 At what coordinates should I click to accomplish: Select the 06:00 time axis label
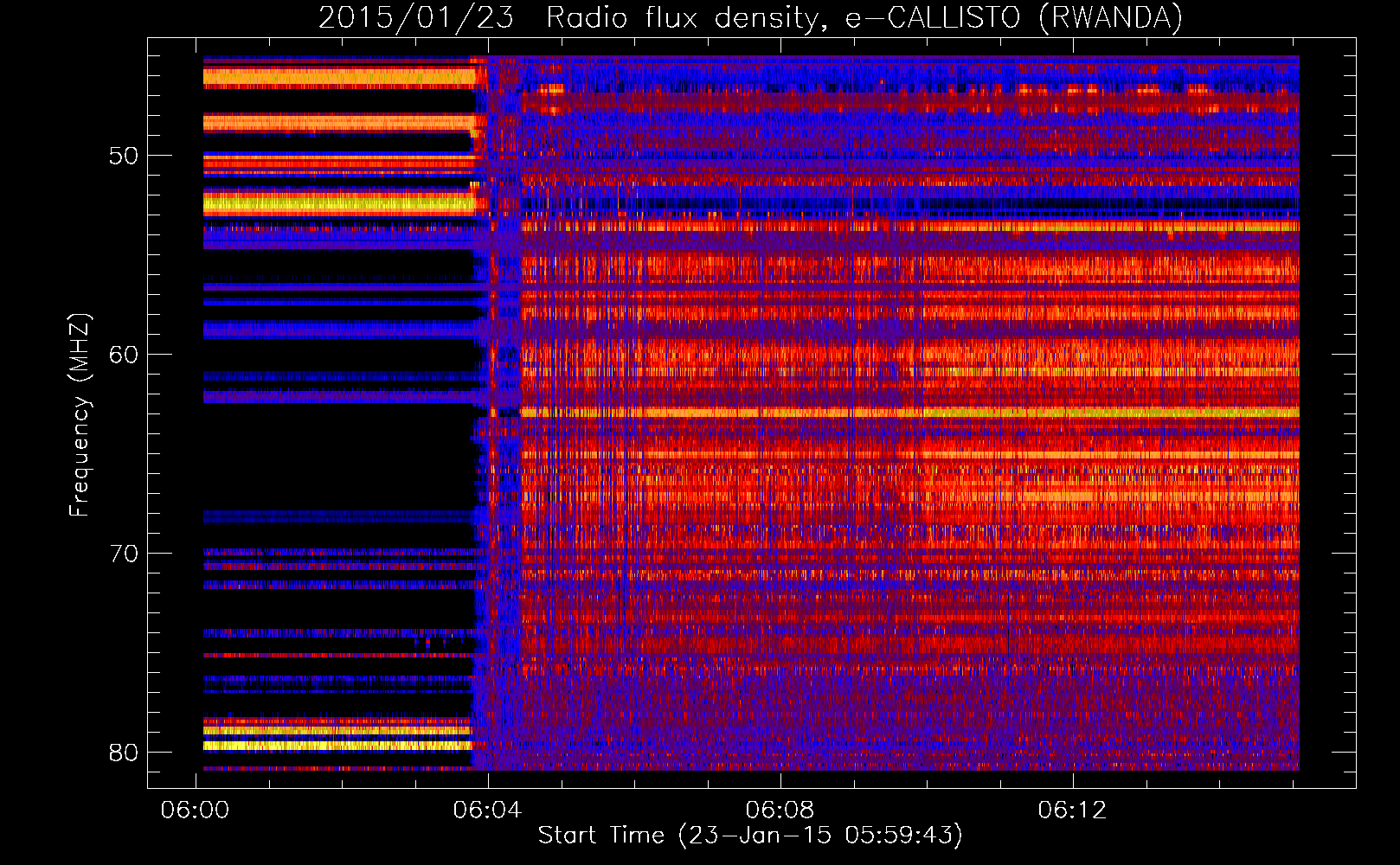[x=196, y=810]
